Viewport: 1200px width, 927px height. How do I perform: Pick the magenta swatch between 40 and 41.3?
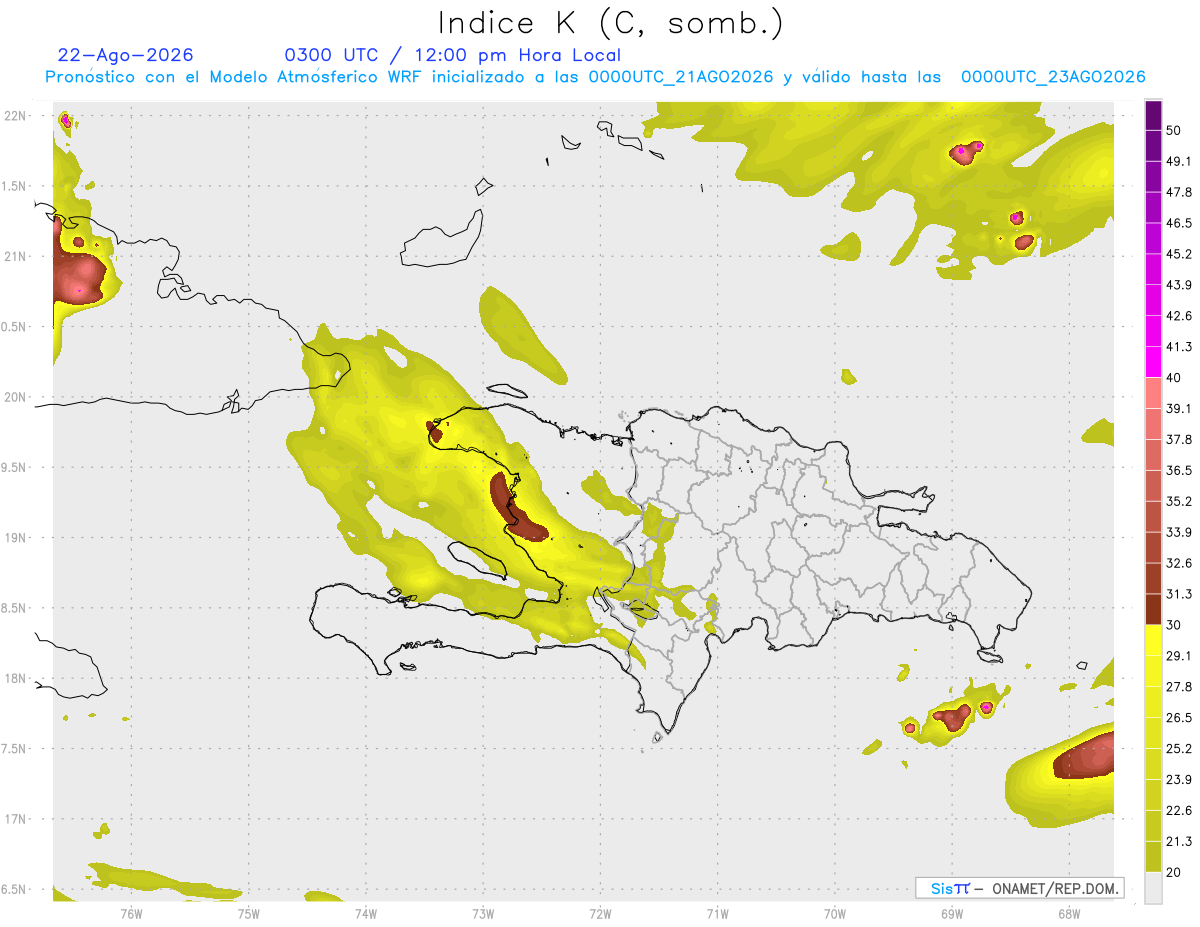(1154, 362)
